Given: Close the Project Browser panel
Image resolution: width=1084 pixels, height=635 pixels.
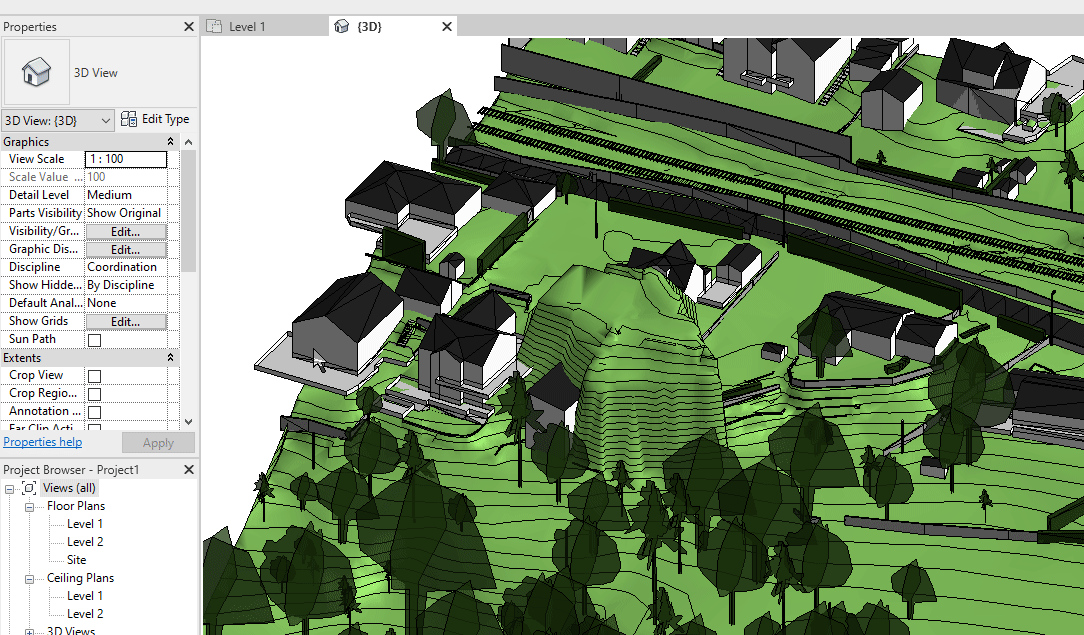Looking at the screenshot, I should point(189,470).
